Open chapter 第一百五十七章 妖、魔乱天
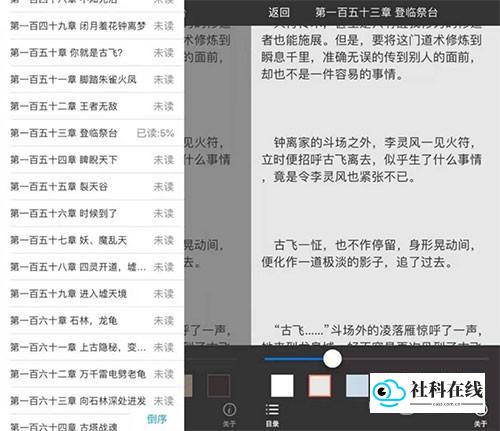 tap(92, 240)
